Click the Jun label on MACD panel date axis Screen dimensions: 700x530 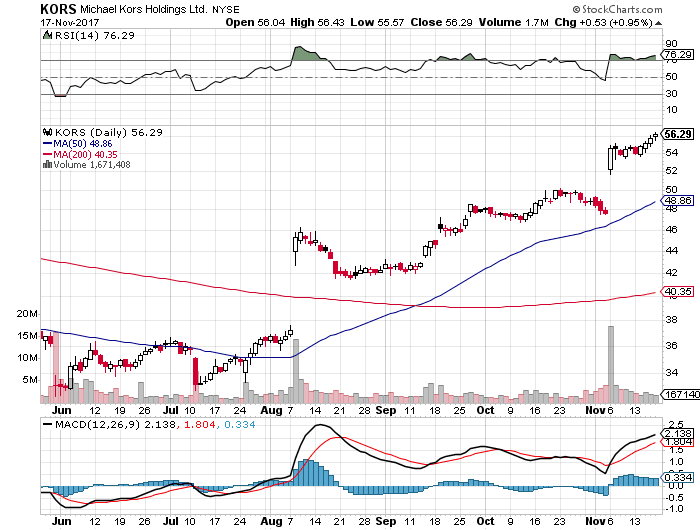[x=61, y=521]
